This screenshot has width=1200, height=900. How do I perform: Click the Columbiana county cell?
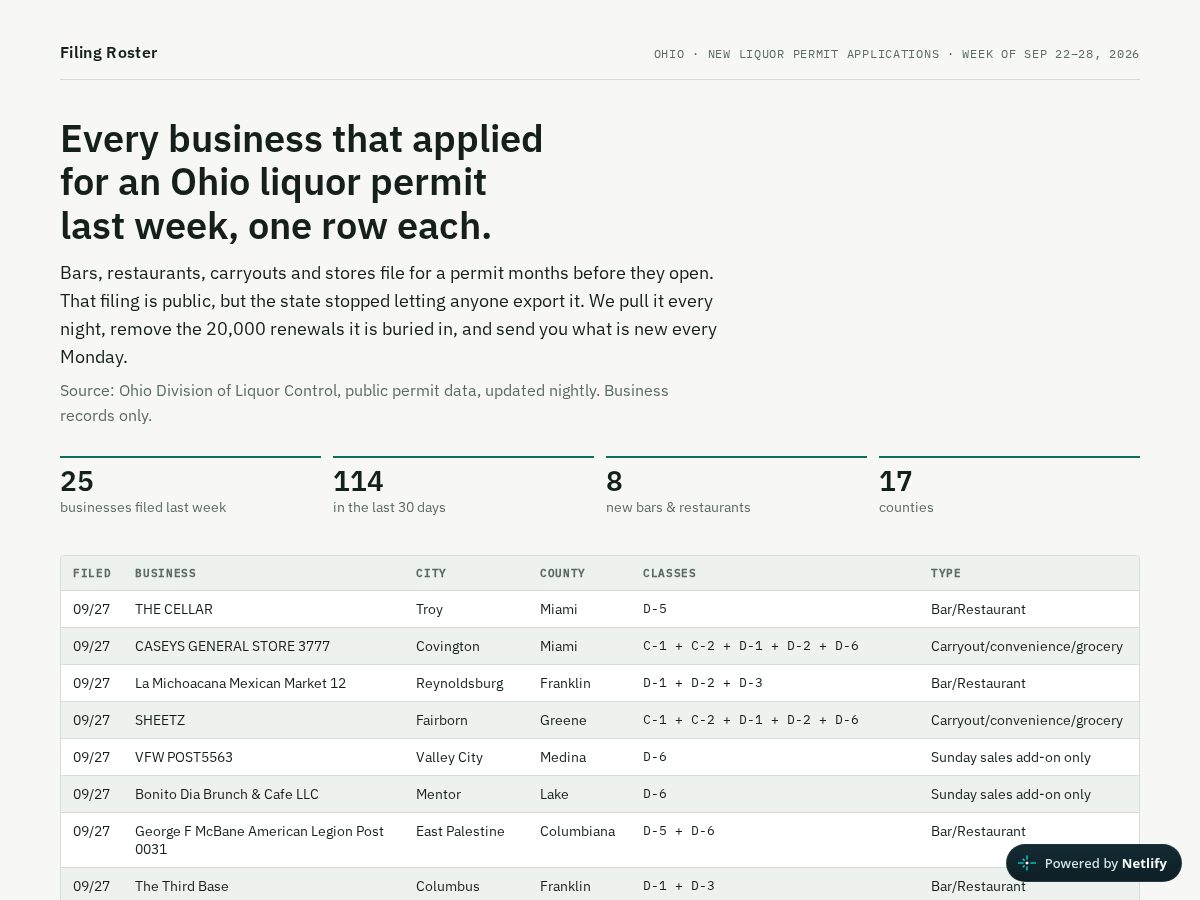[577, 831]
